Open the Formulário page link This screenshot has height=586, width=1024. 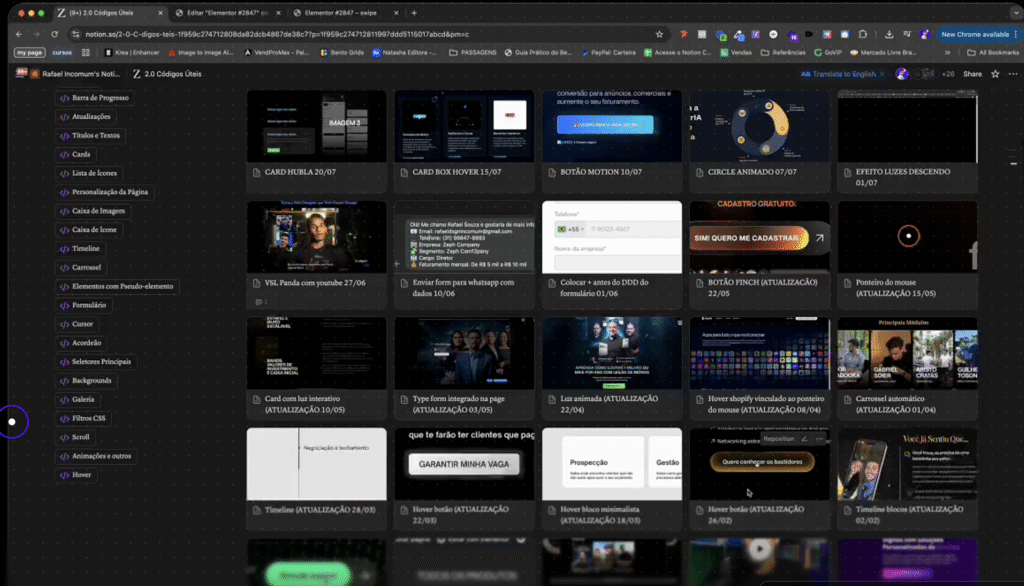(x=89, y=305)
